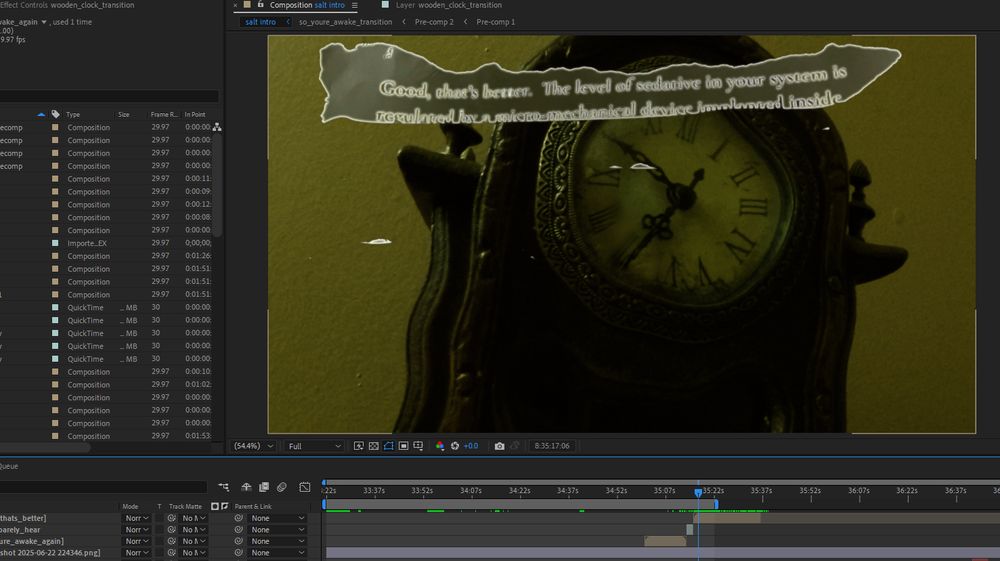Click preview time 8:35:17:06
Screen dimensions: 1000x561
(552, 446)
